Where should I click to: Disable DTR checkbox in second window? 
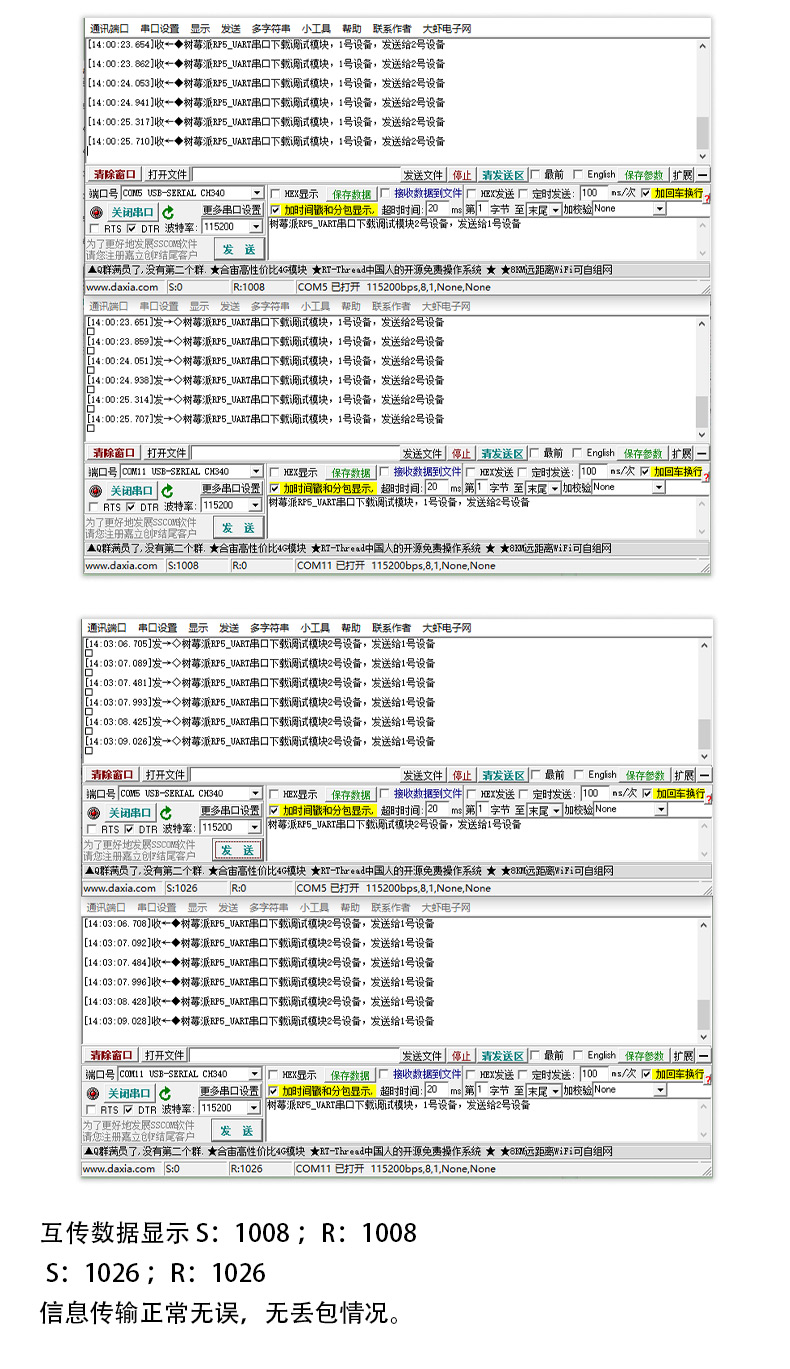132,508
